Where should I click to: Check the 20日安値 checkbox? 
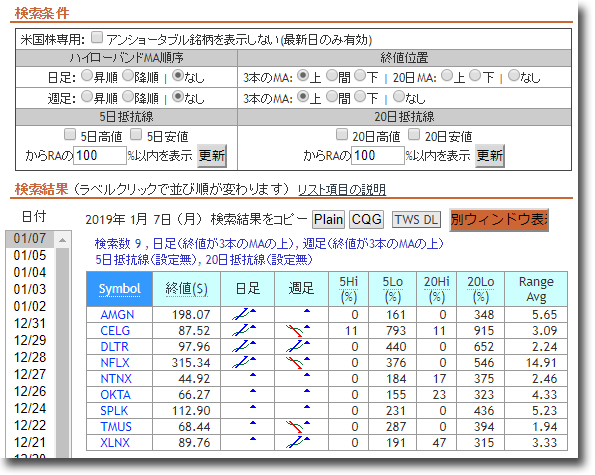pyautogui.click(x=414, y=134)
